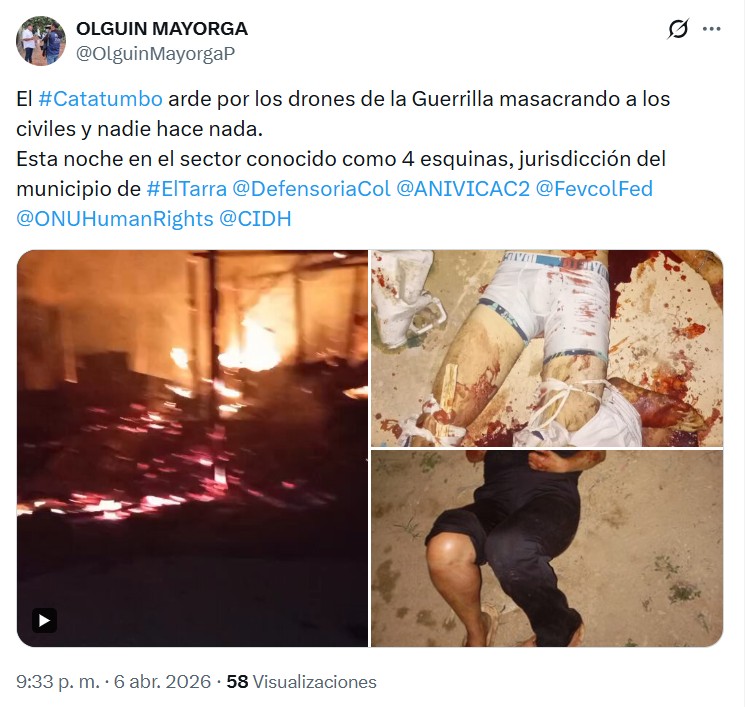747x707 pixels.
Task: Open the fire video thumbnail
Action: [x=192, y=448]
